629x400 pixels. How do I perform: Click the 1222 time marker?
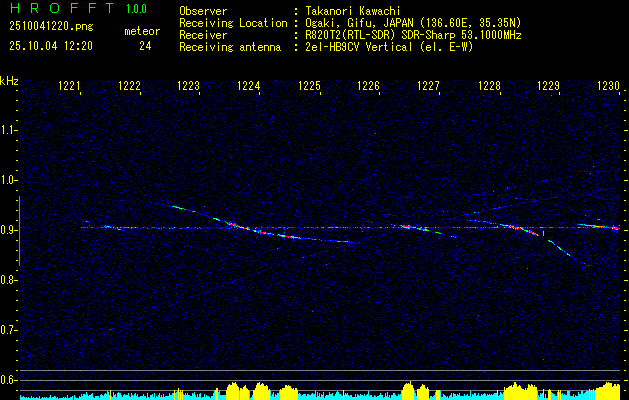click(129, 86)
